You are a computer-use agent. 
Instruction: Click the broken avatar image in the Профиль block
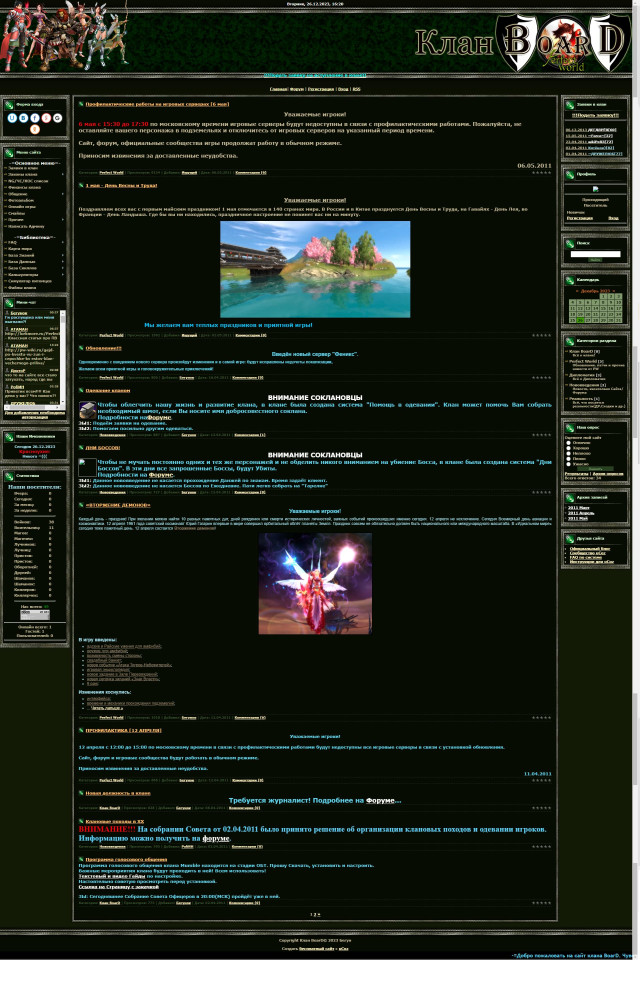pyautogui.click(x=595, y=189)
